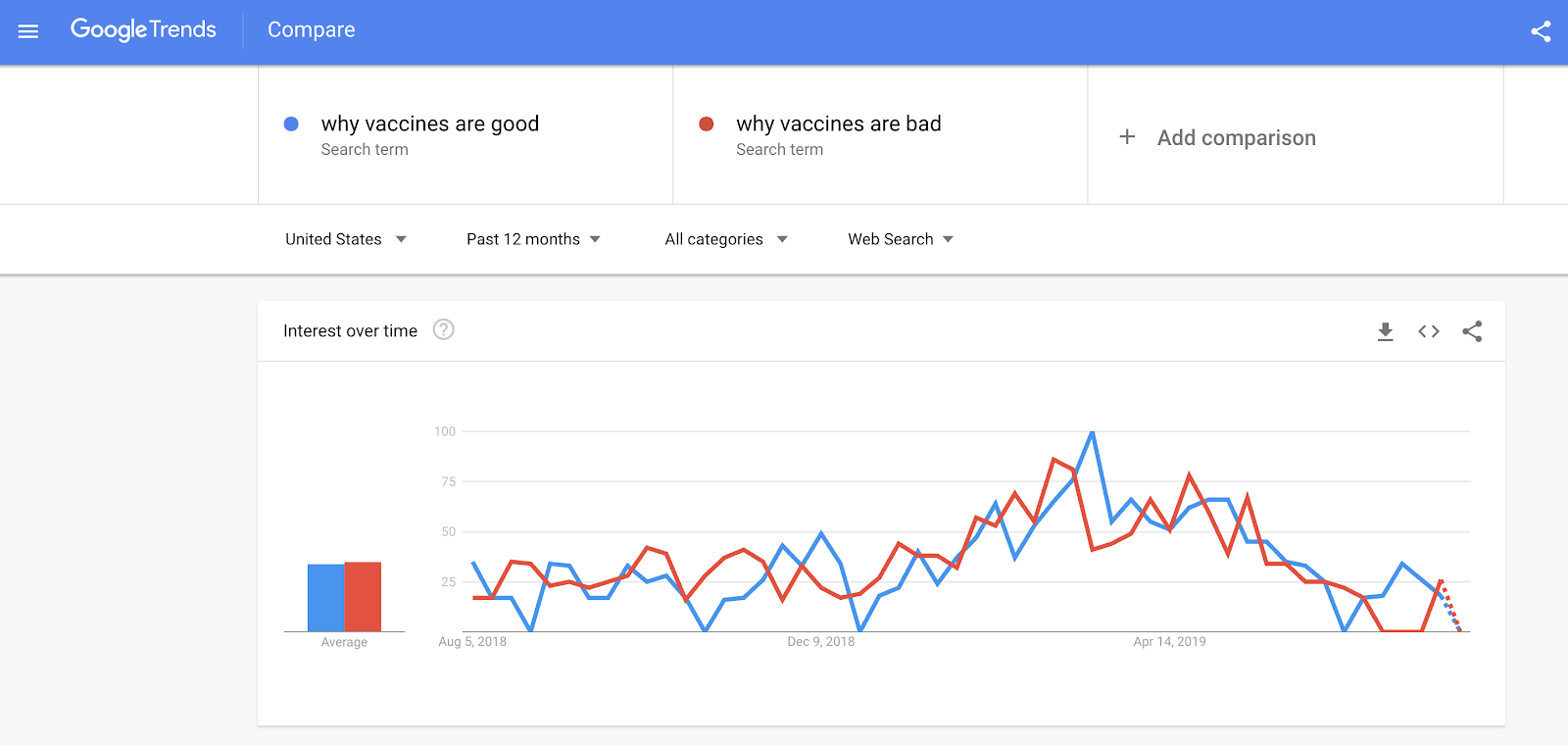Share the Interest over time chart
This screenshot has width=1568, height=745.
[x=1472, y=331]
